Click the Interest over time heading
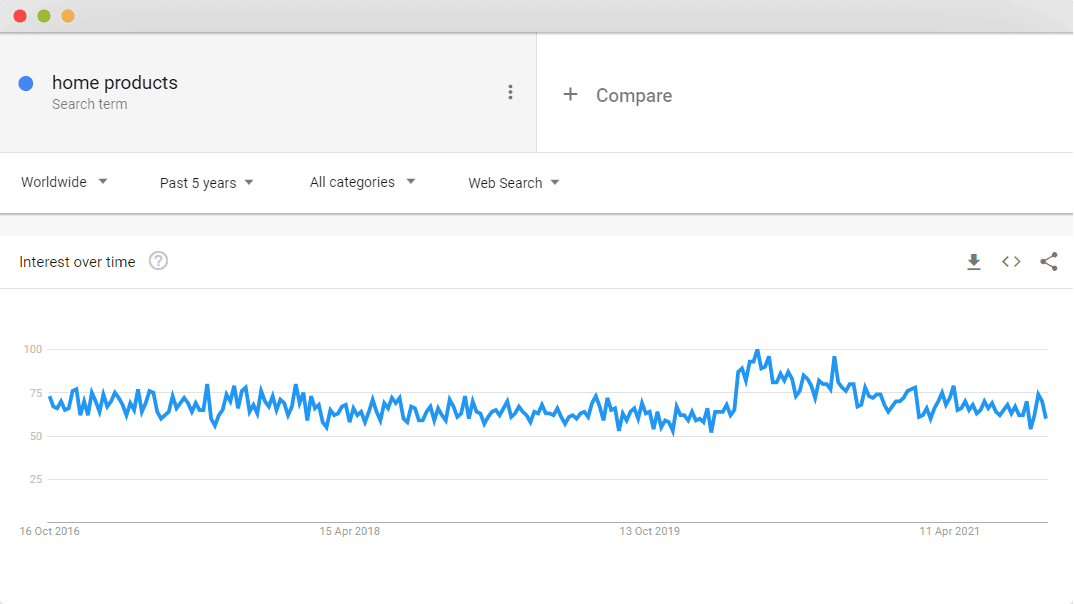This screenshot has width=1074, height=604. pyautogui.click(x=77, y=262)
